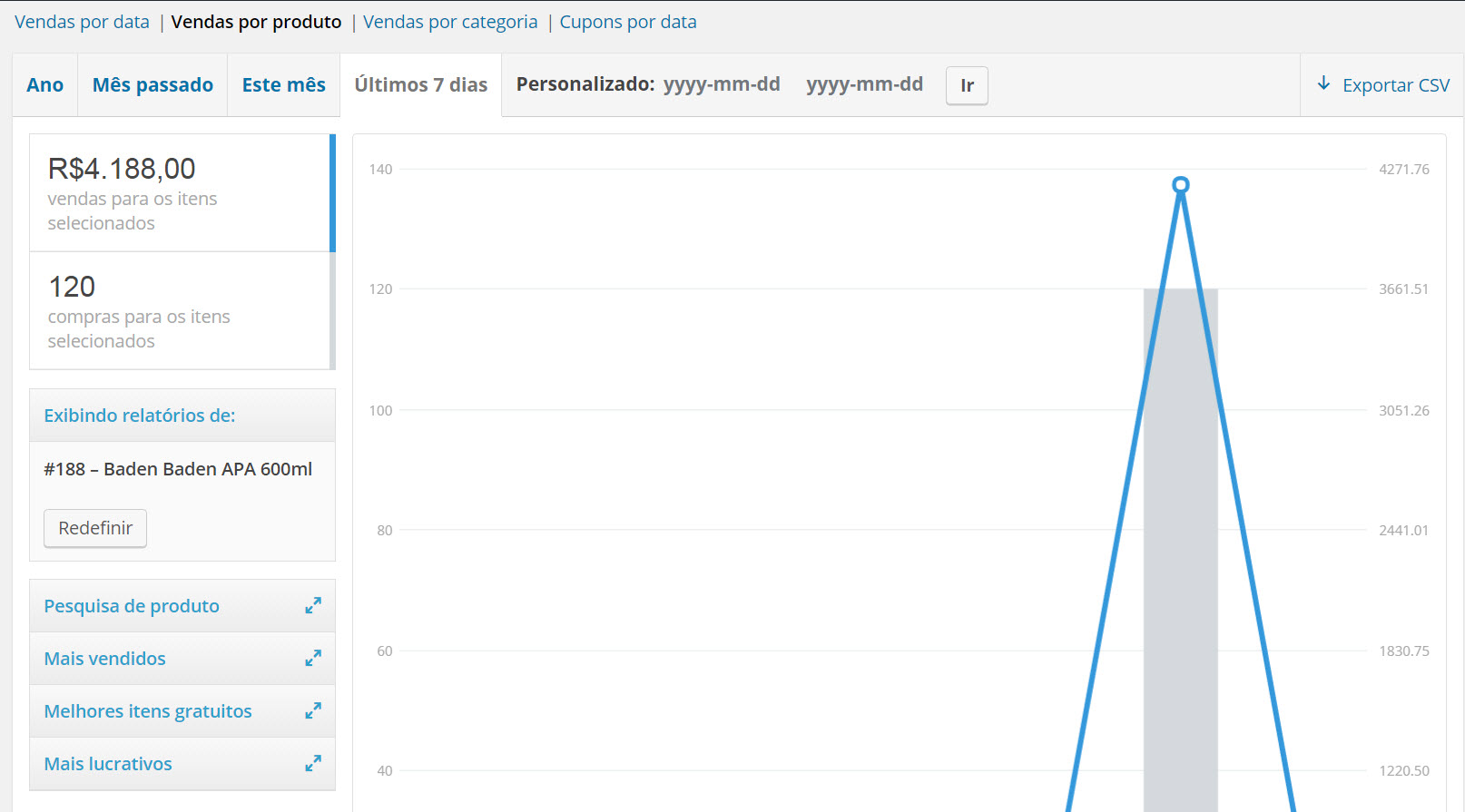Expand the Pesquisa de produto section
This screenshot has height=812, width=1465.
click(182, 606)
